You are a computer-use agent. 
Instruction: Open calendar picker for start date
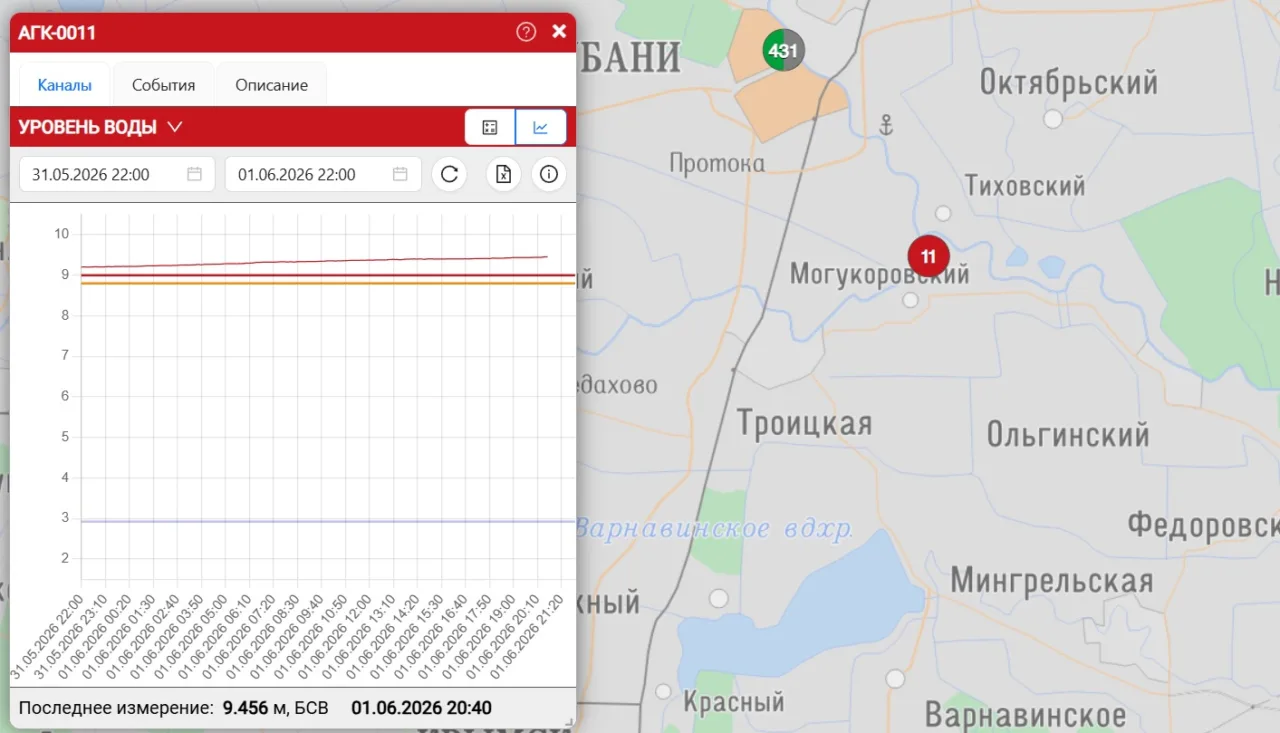pos(194,174)
